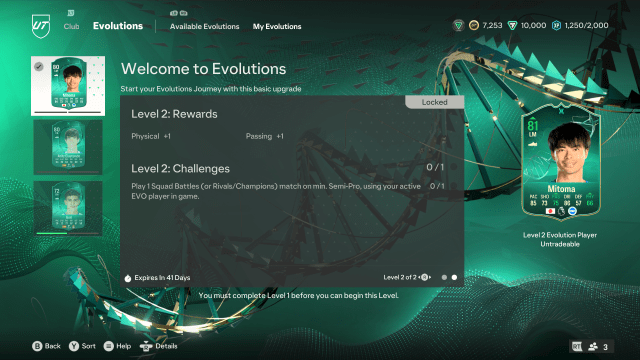Switch to Available Evolutions tab
This screenshot has height=360, width=640.
[x=204, y=27]
